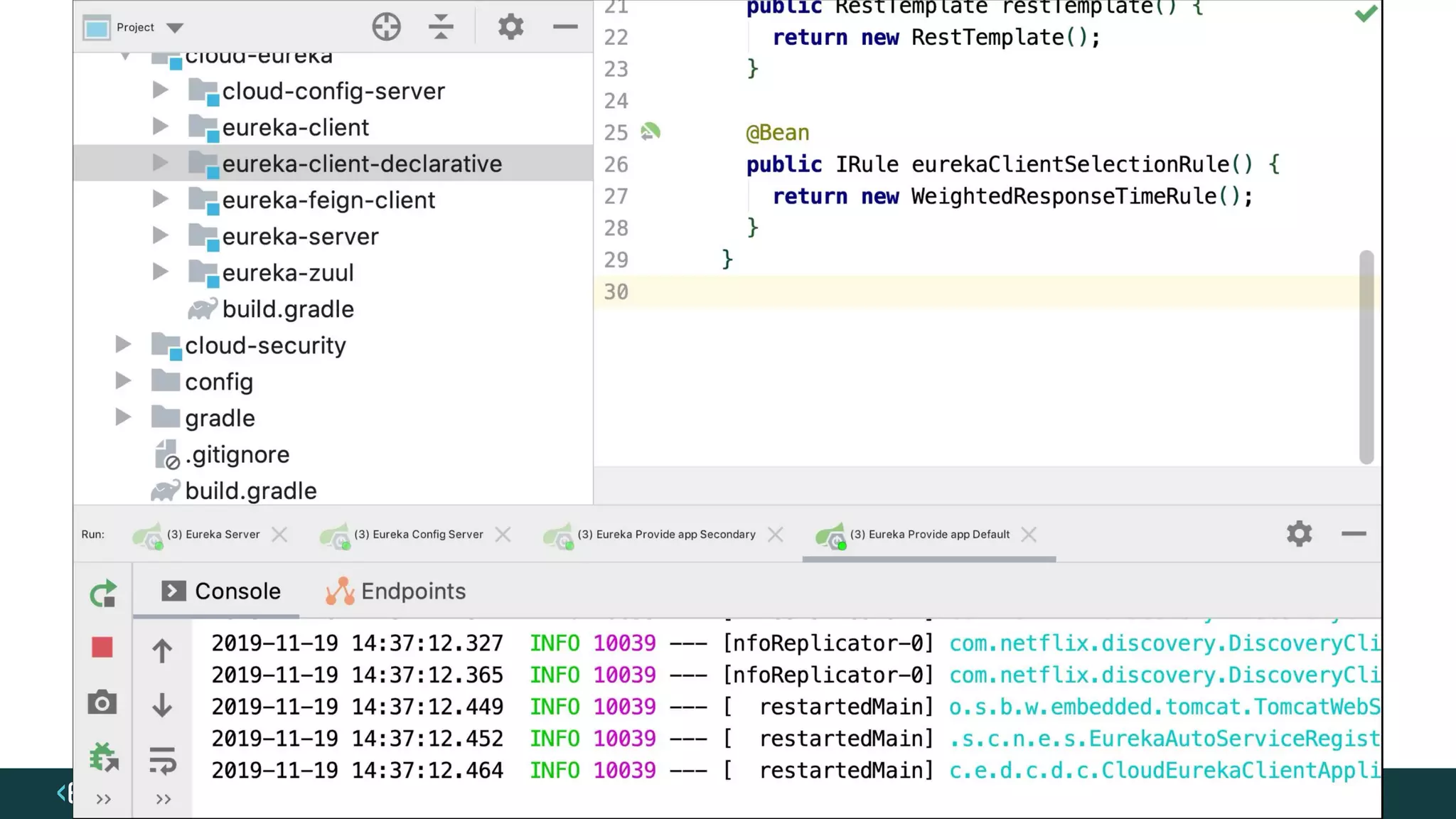Toggle soft-wrap in console
The height and width of the screenshot is (819, 1456).
(163, 760)
